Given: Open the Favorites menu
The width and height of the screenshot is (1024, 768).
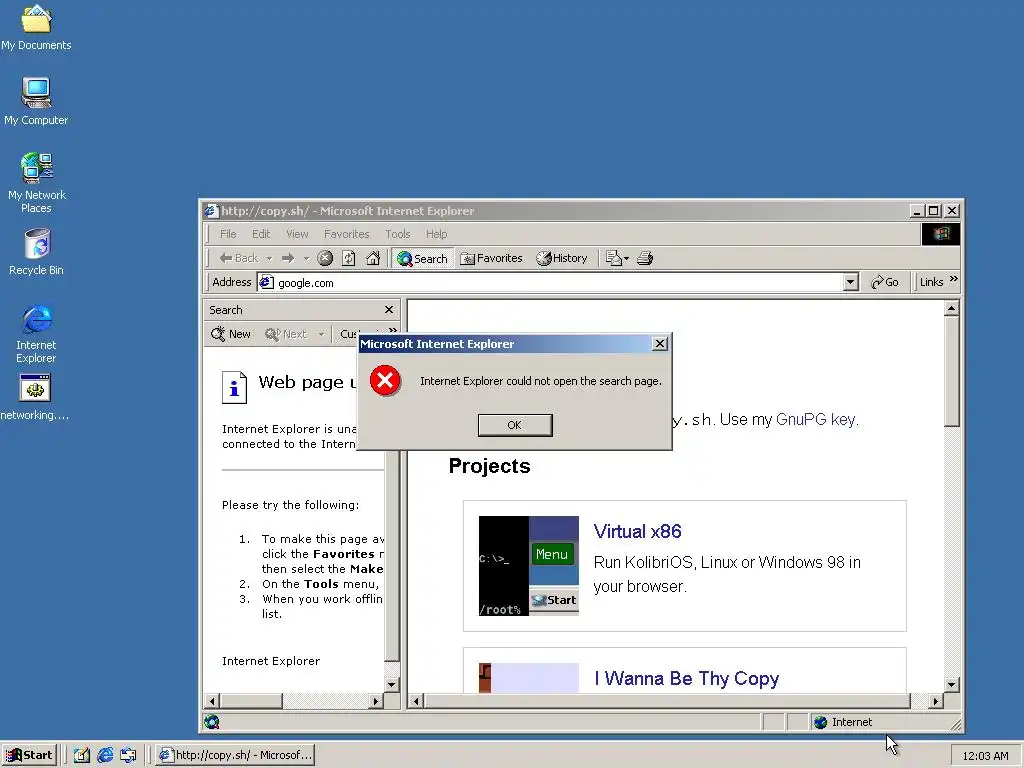Looking at the screenshot, I should 346,234.
